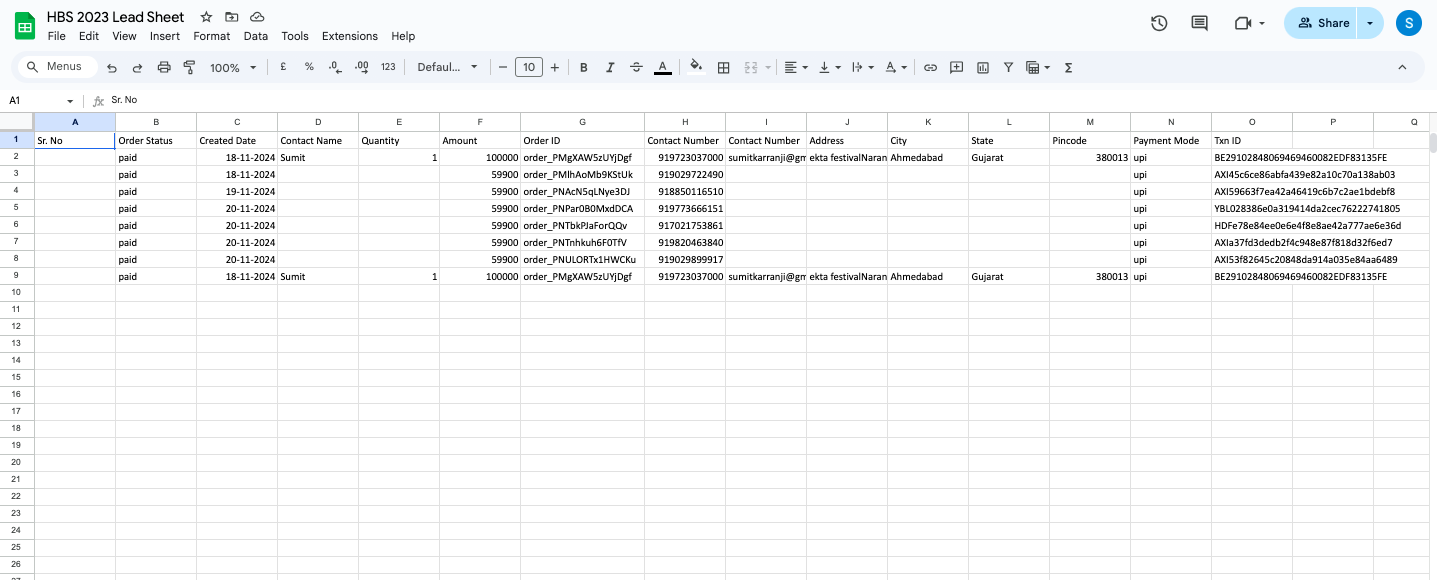Select column G header
The height and width of the screenshot is (580, 1437).
(582, 122)
